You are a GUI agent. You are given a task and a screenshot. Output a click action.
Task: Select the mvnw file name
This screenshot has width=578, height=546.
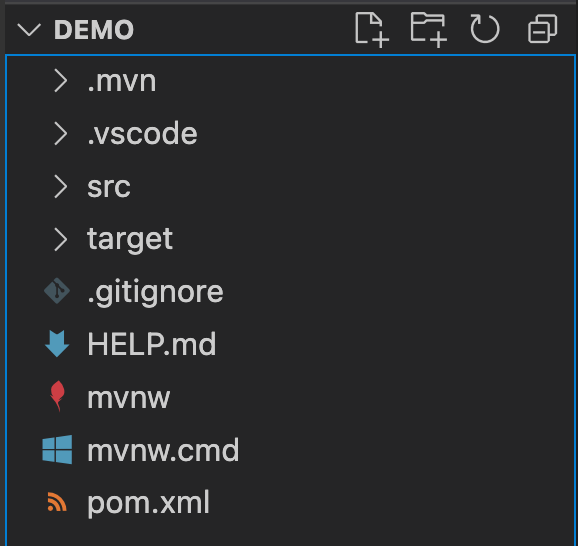129,397
